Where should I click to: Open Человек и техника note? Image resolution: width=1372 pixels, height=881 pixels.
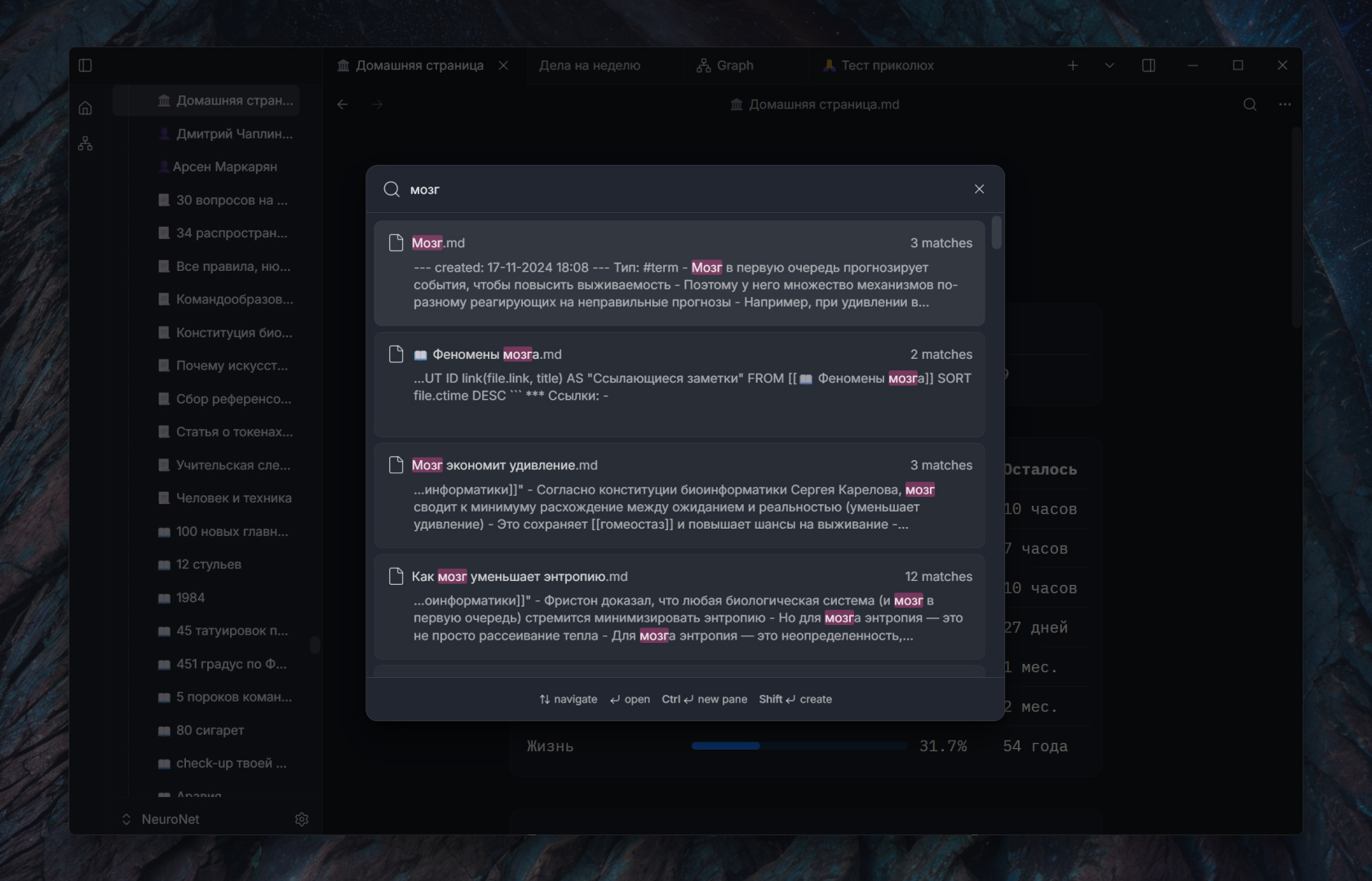pyautogui.click(x=225, y=498)
